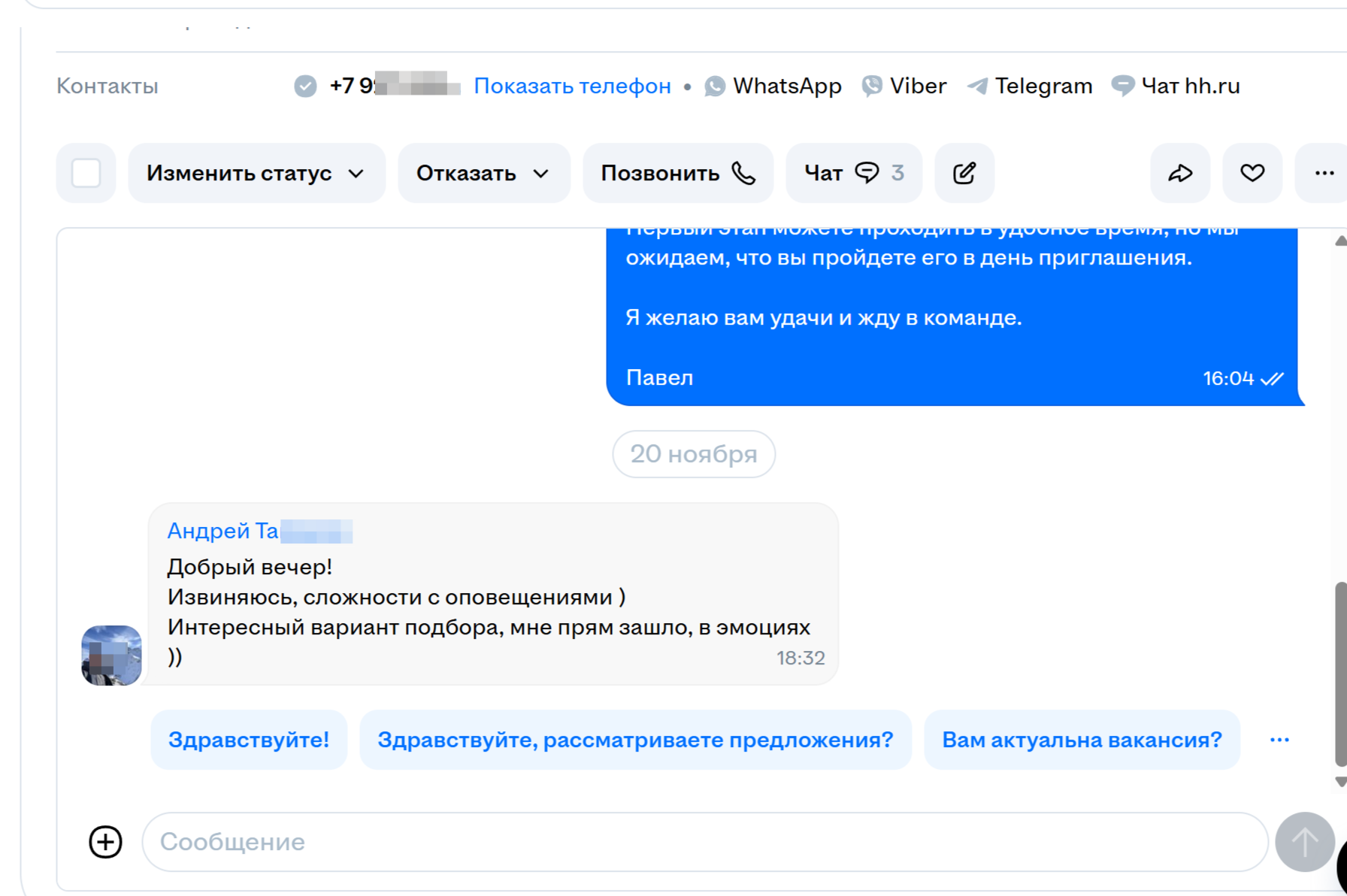Select the Чат hh.ru contact icon
The width and height of the screenshot is (1347, 896).
[x=1123, y=86]
